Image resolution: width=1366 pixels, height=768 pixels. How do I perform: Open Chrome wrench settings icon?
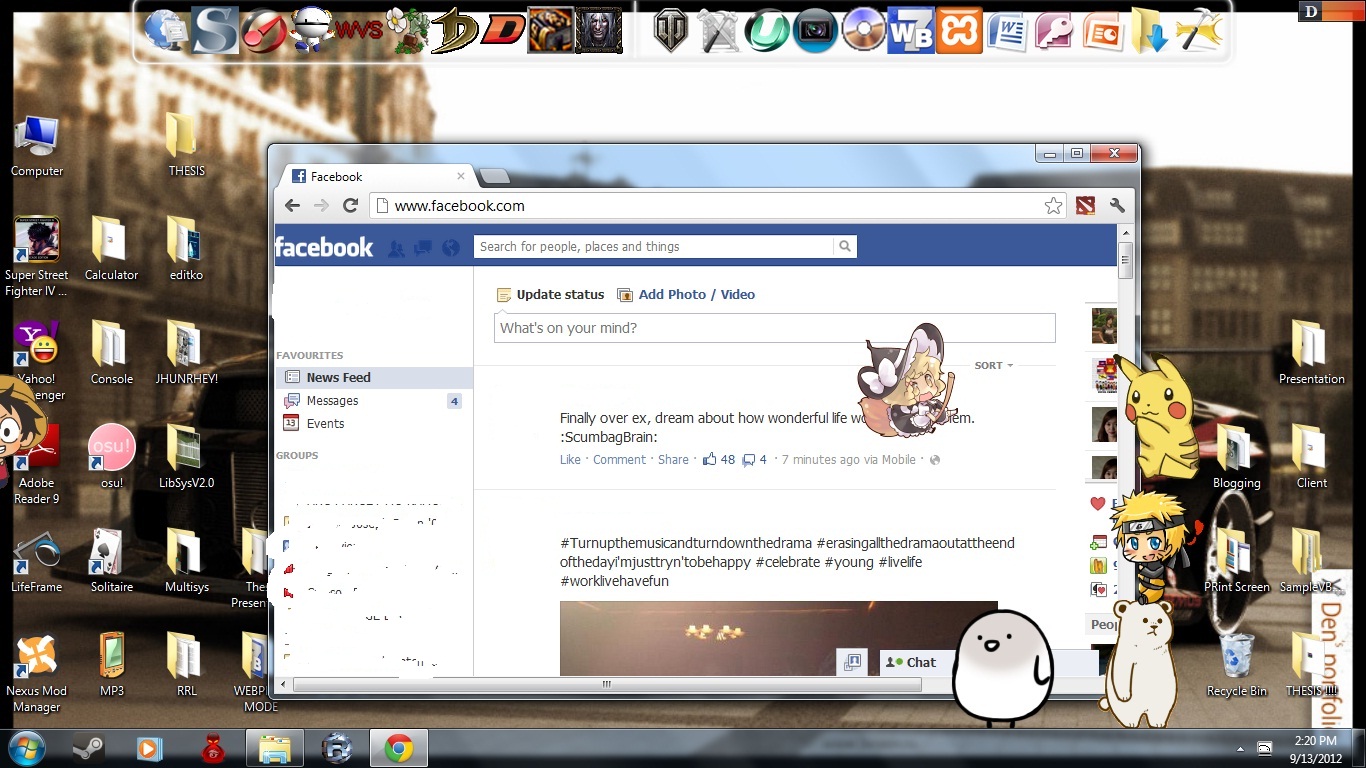tap(1118, 205)
